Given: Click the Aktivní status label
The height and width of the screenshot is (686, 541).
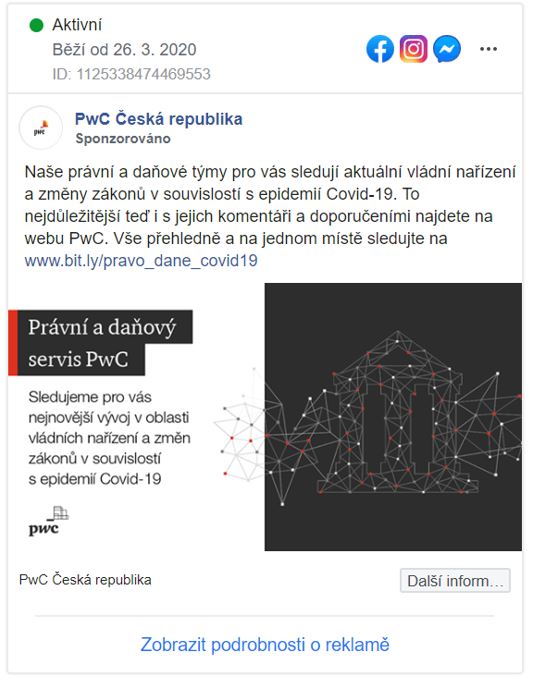Looking at the screenshot, I should [77, 25].
